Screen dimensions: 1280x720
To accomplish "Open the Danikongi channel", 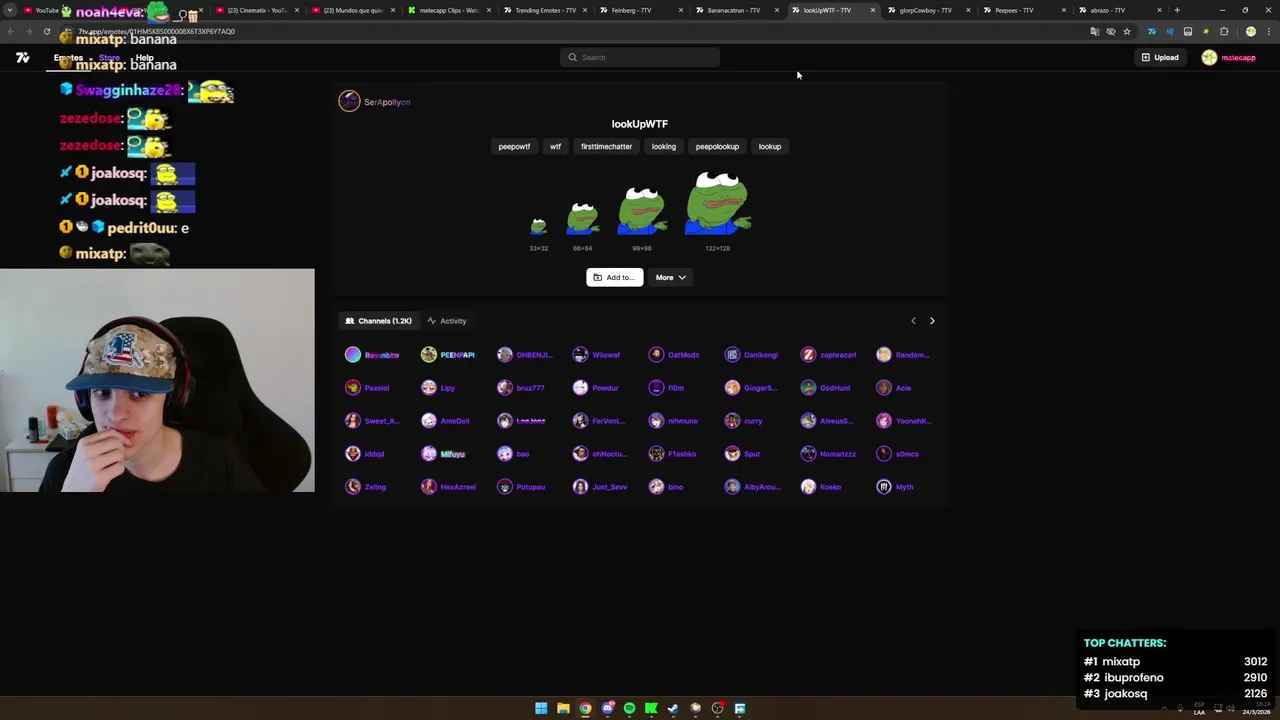I will tap(751, 355).
